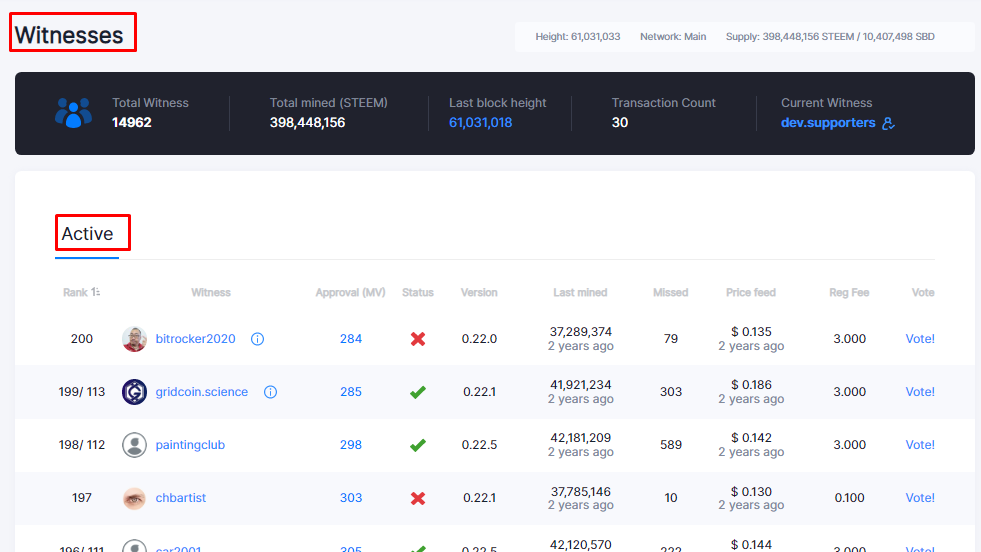Open the info icon next to bitrocker2020
Viewport: 981px width, 552px height.
click(x=257, y=339)
